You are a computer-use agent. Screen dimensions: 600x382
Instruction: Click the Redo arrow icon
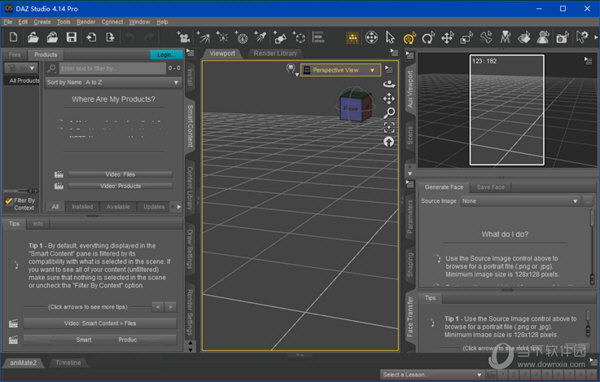[x=149, y=38]
